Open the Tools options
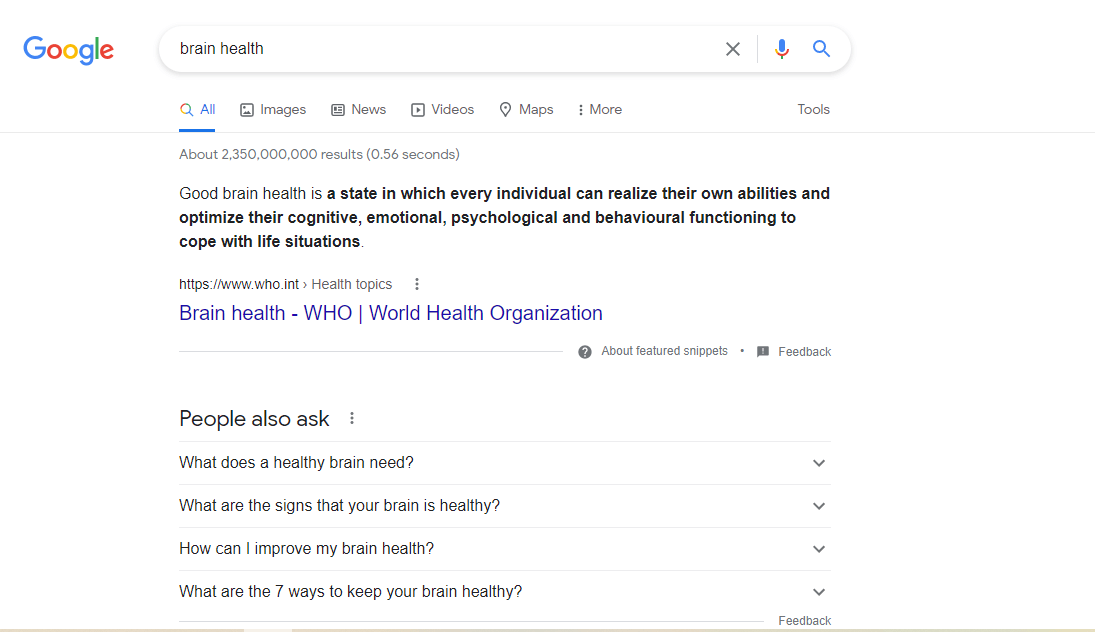Screen dimensions: 1095x632 tap(814, 110)
